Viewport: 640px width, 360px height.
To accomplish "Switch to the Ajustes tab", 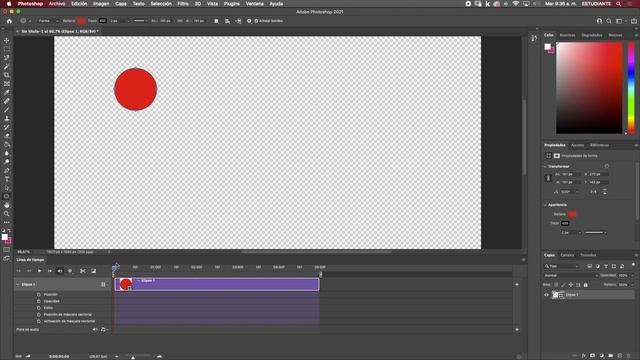I will [x=577, y=145].
